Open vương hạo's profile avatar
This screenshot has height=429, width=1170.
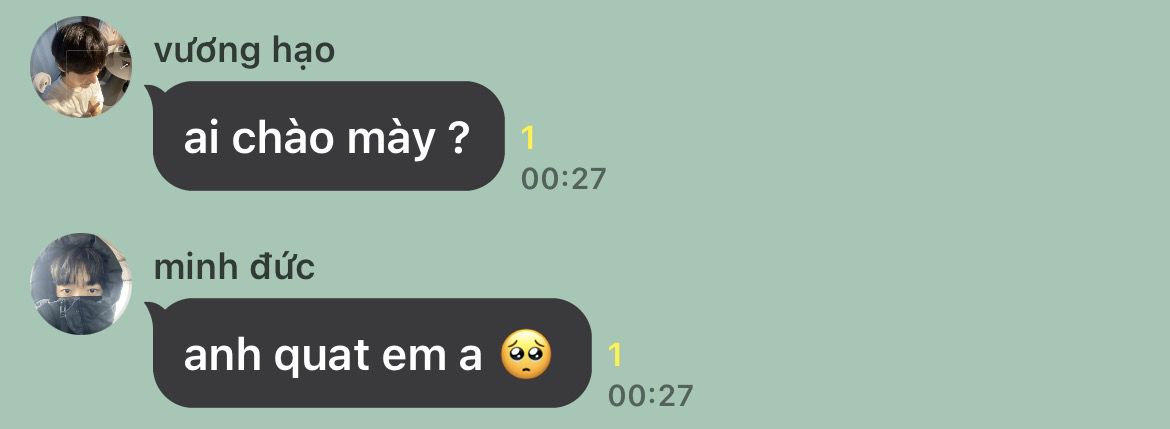coord(81,66)
